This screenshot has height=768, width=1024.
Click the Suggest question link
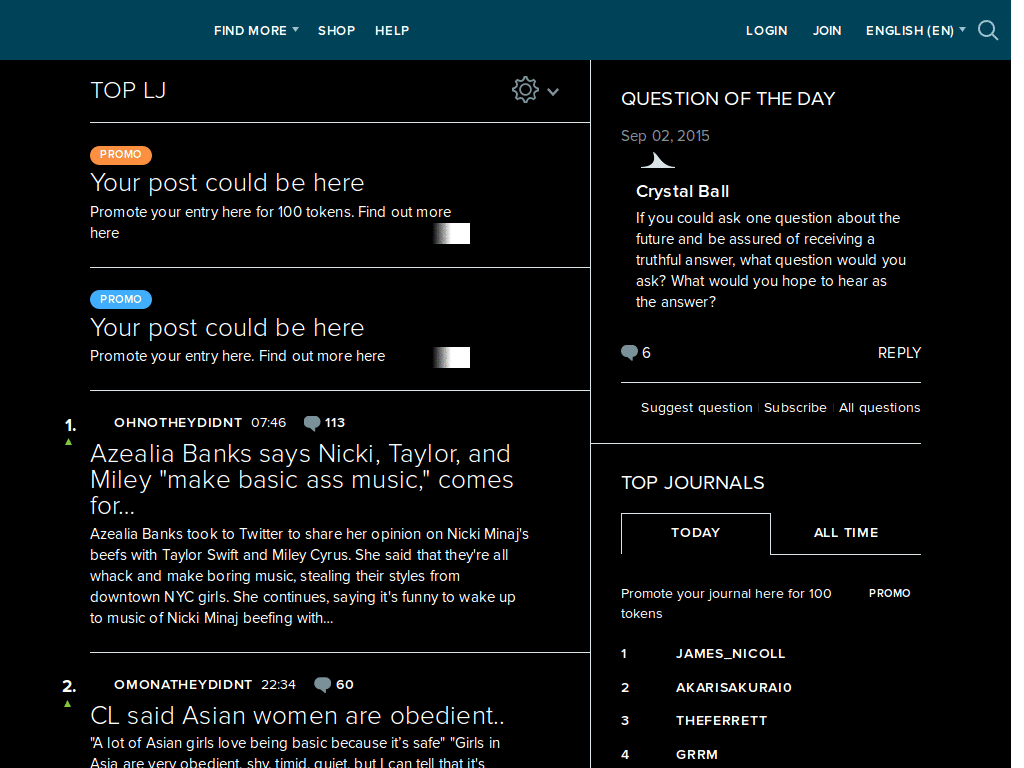click(696, 408)
